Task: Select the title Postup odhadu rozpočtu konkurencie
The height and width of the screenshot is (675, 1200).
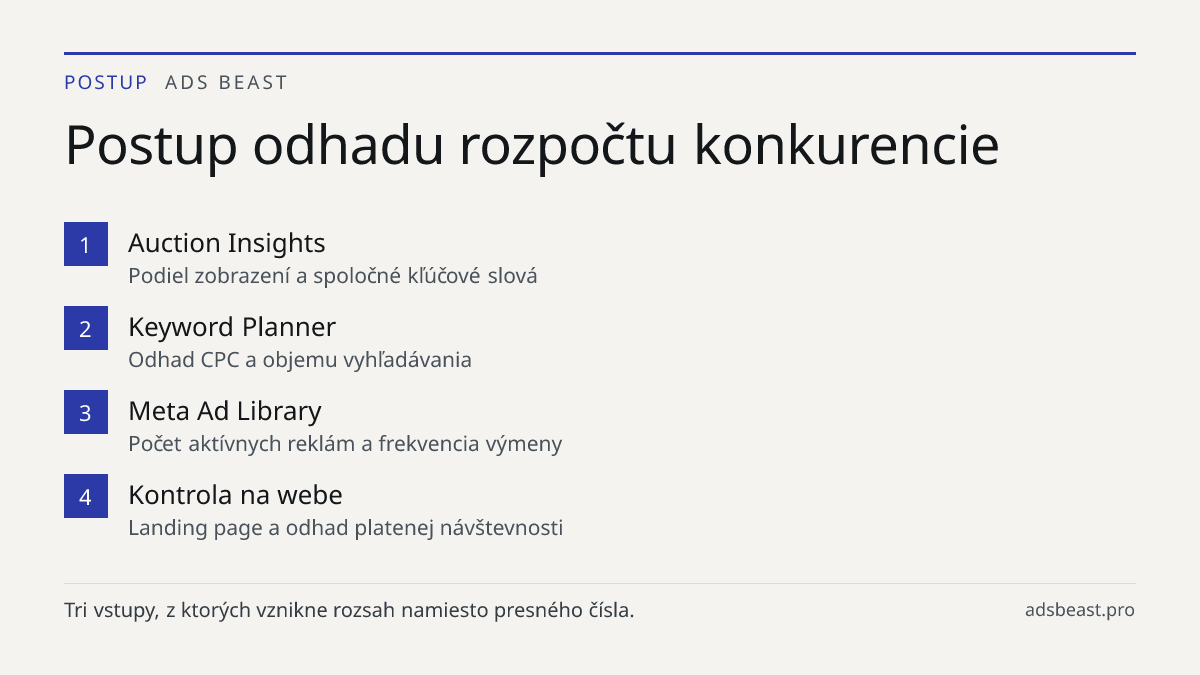Action: (x=532, y=145)
